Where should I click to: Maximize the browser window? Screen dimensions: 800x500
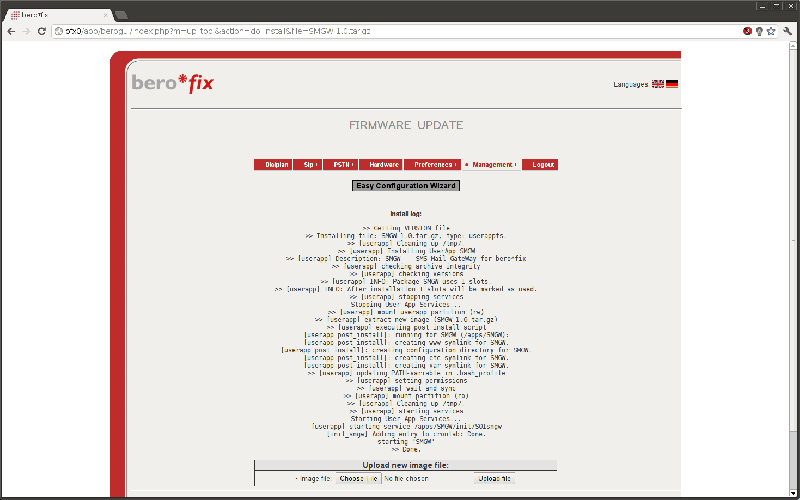777,6
